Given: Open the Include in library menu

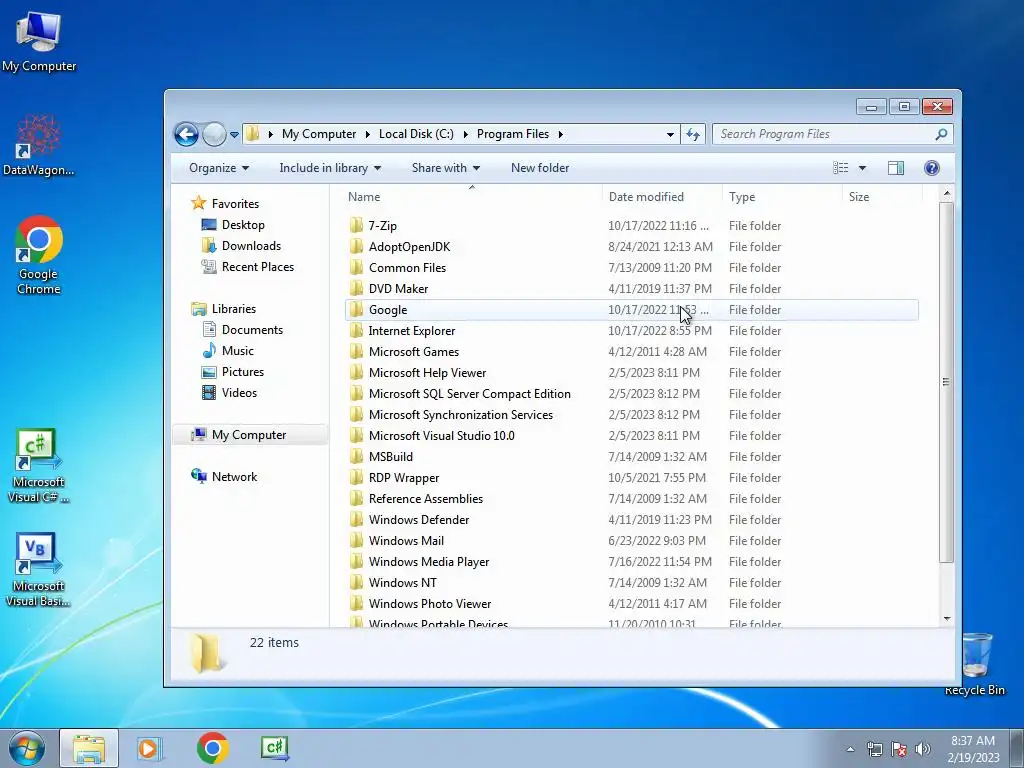Looking at the screenshot, I should click(x=330, y=168).
